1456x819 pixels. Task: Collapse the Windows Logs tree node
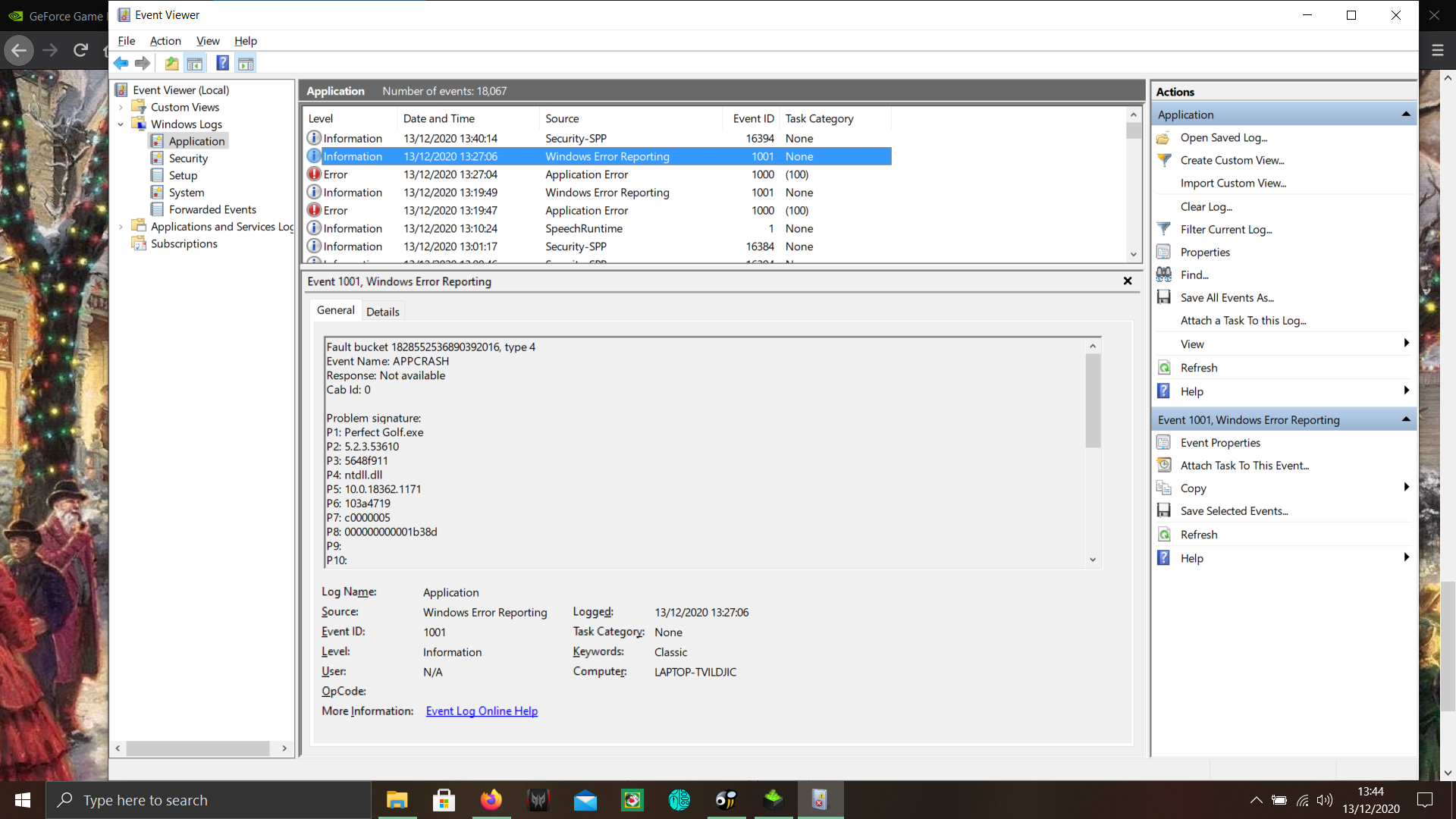121,124
